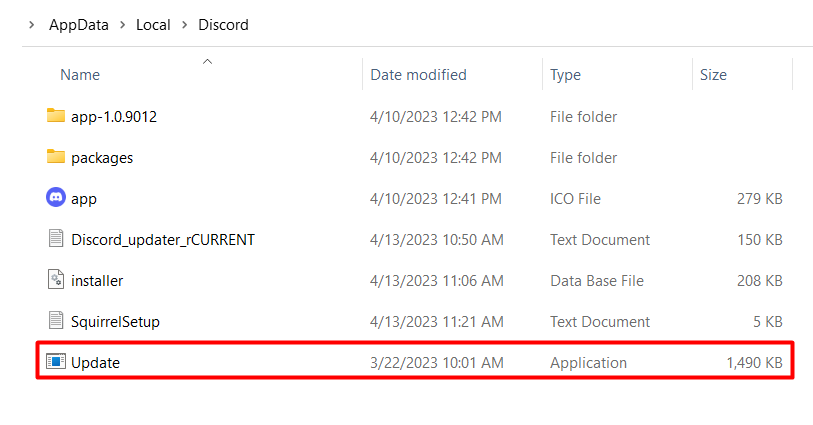Go to Local in the breadcrumb path

[x=153, y=25]
